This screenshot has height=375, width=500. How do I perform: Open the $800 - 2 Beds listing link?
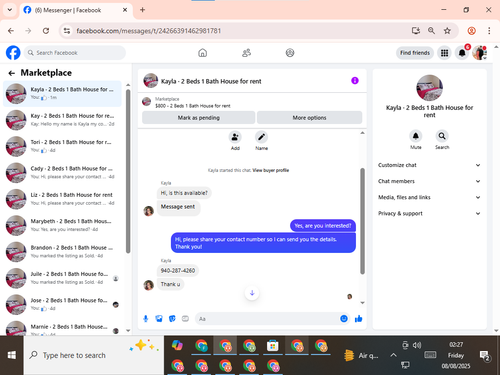pos(193,106)
